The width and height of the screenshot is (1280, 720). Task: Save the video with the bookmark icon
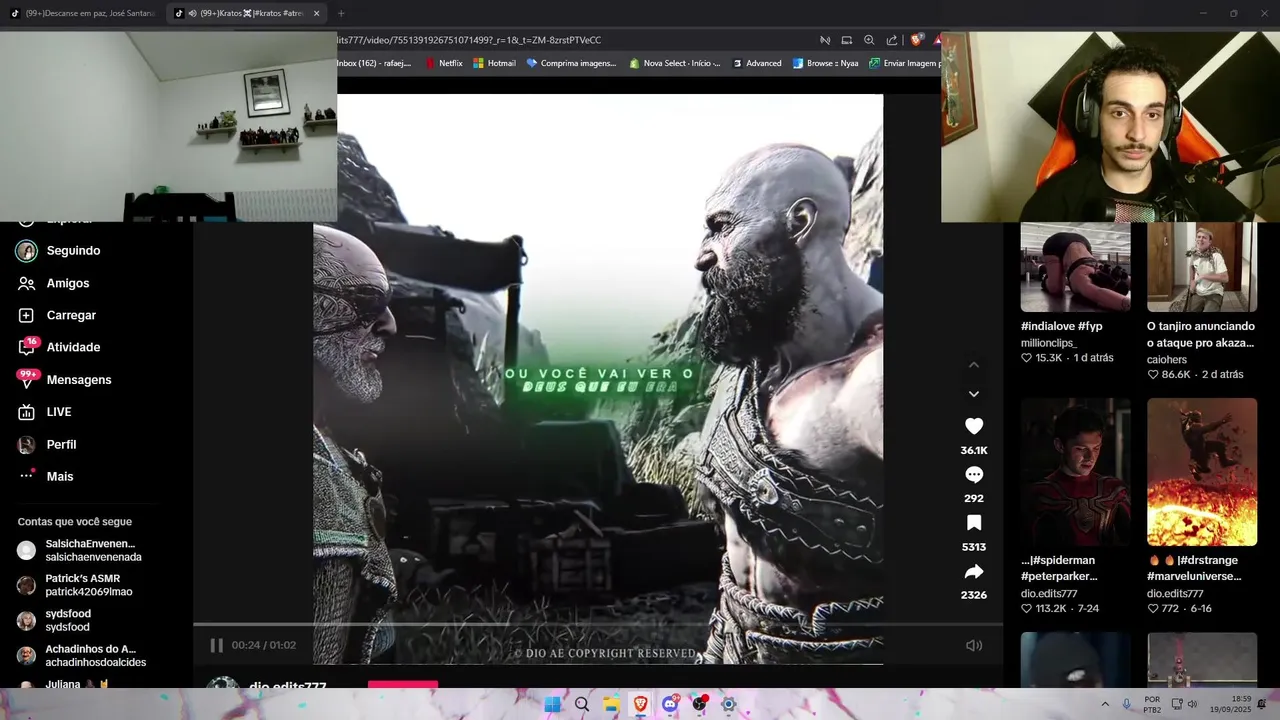[x=974, y=523]
